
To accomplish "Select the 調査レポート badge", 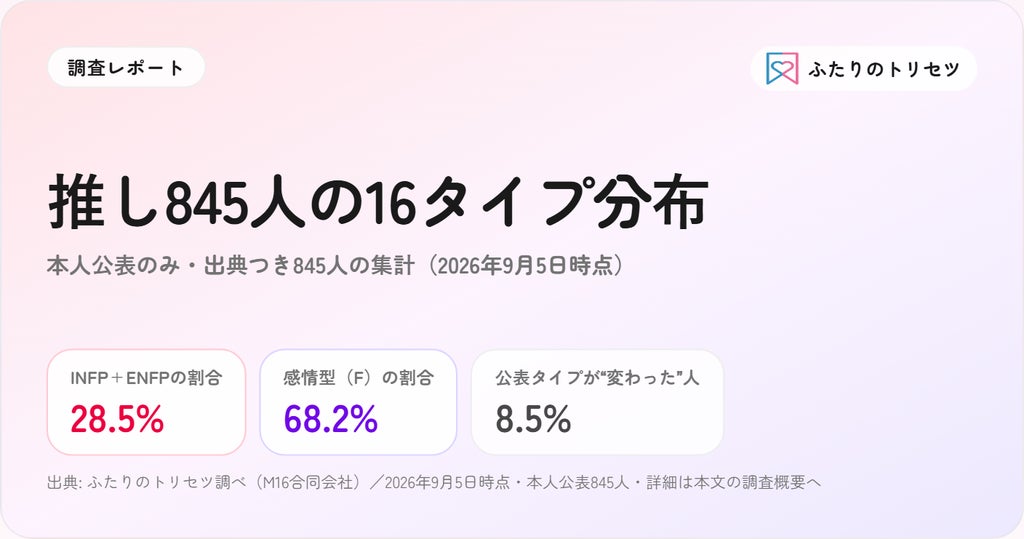I will 126,67.
